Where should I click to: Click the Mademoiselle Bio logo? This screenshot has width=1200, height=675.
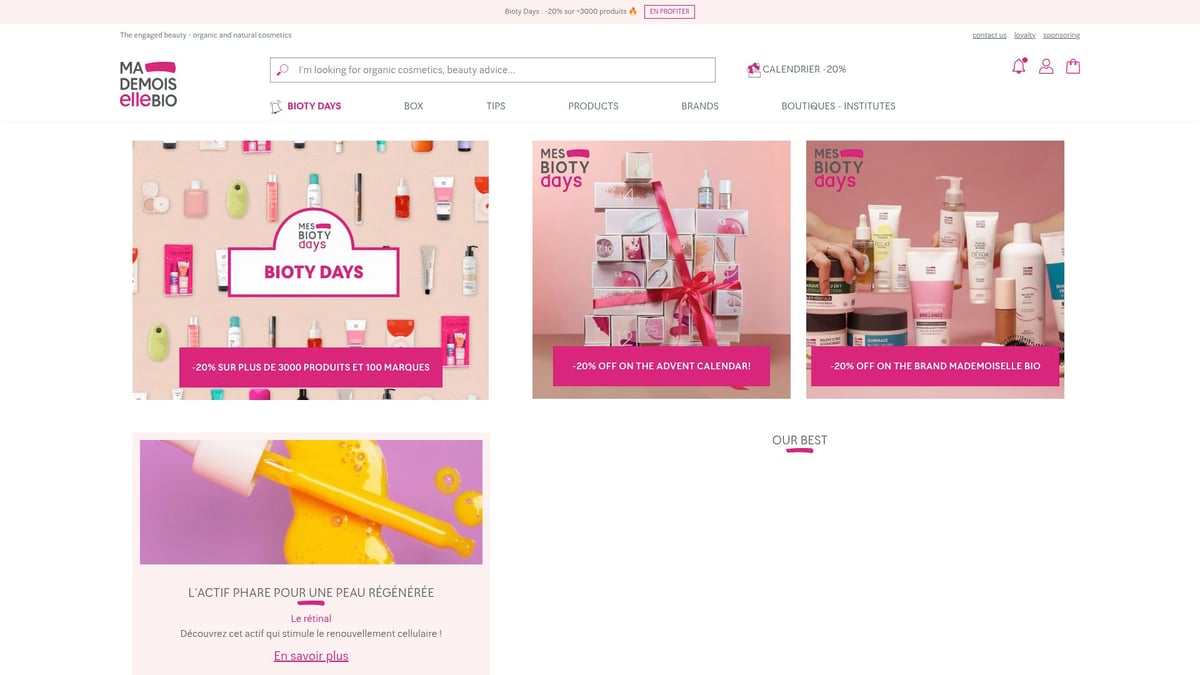click(147, 83)
